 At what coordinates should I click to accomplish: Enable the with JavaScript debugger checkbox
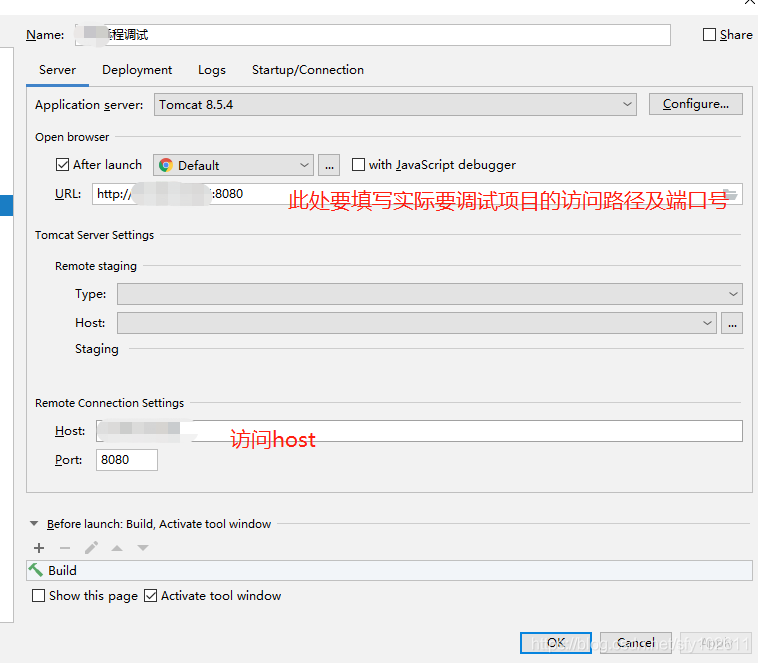point(358,165)
